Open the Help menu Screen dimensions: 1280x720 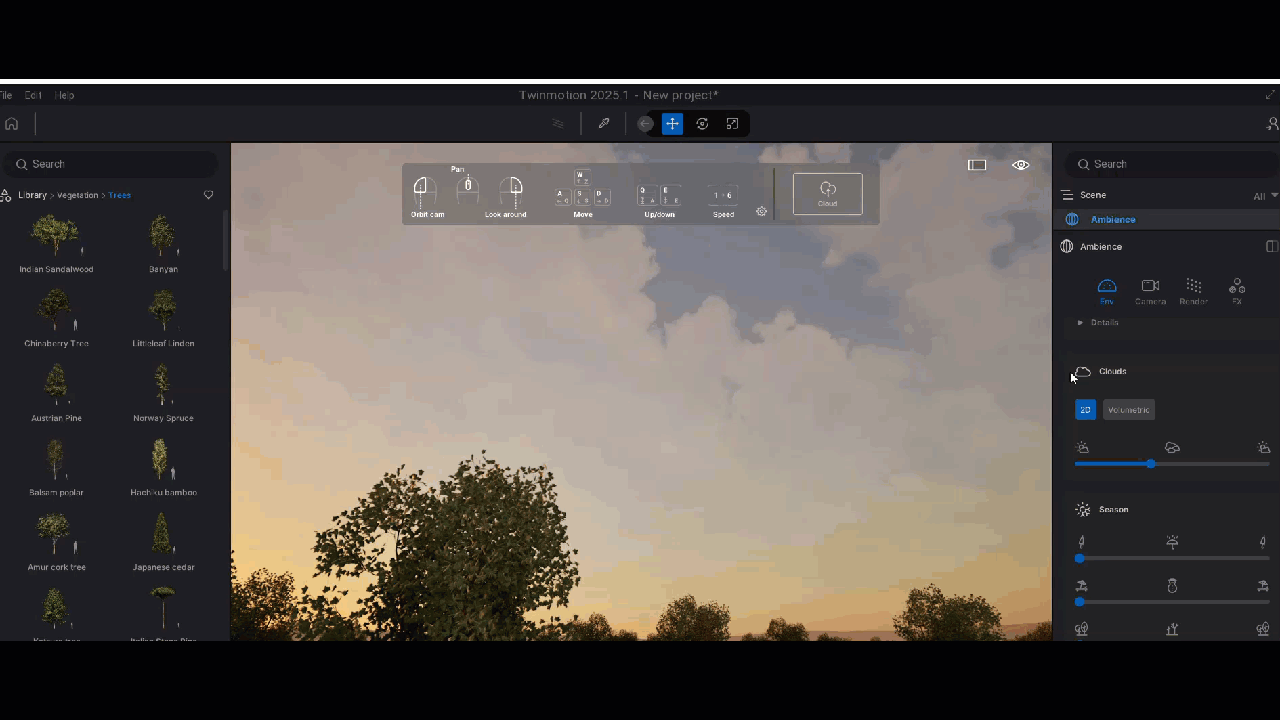point(64,95)
